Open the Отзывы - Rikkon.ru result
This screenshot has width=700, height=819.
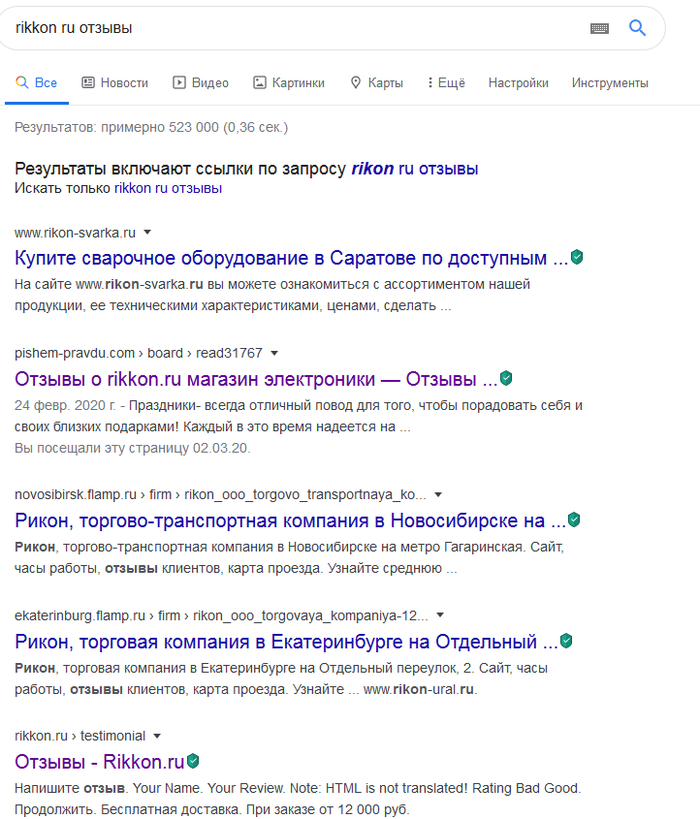99,762
